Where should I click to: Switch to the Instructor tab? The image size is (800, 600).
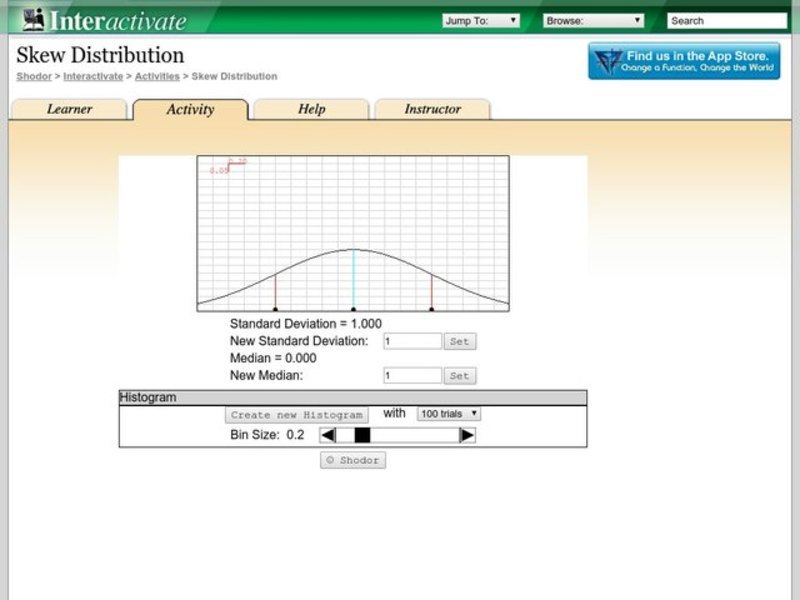432,110
